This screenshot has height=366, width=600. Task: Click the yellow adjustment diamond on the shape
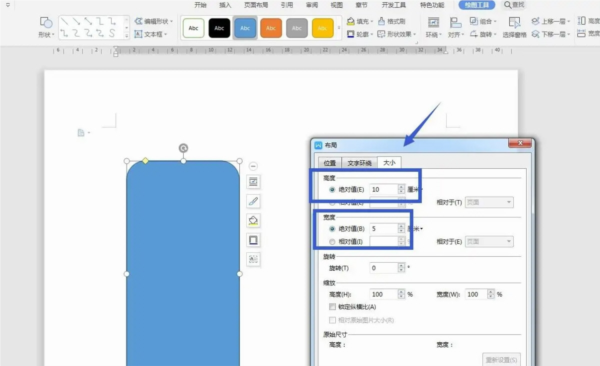tap(145, 161)
